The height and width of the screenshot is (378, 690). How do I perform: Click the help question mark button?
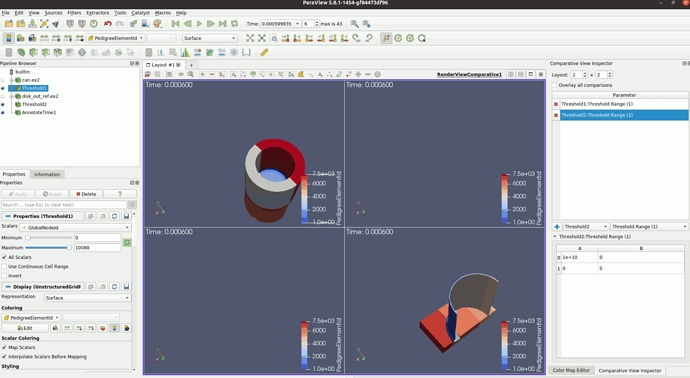pos(120,194)
